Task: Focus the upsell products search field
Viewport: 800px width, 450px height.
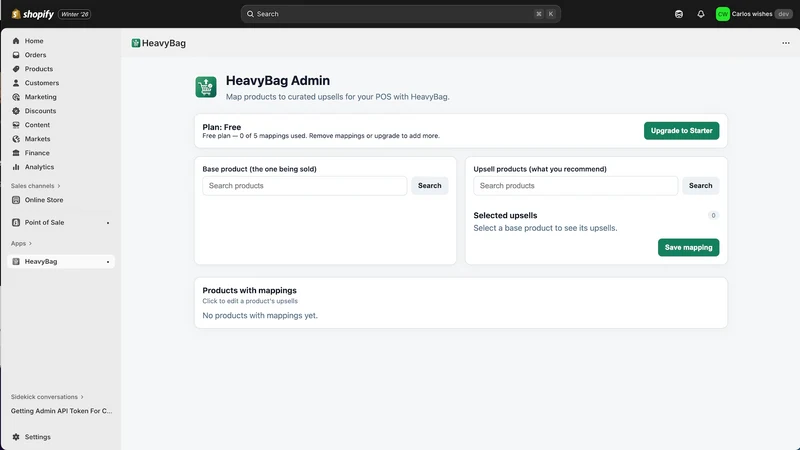Action: tap(576, 186)
